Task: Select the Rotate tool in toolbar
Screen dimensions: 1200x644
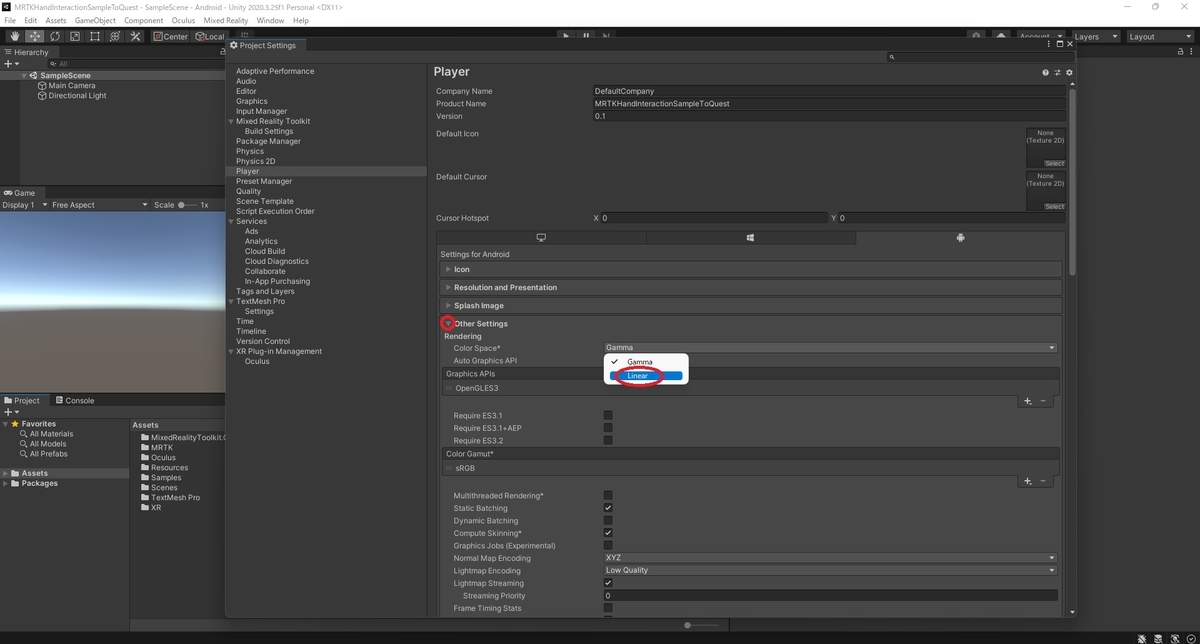Action: pyautogui.click(x=55, y=36)
